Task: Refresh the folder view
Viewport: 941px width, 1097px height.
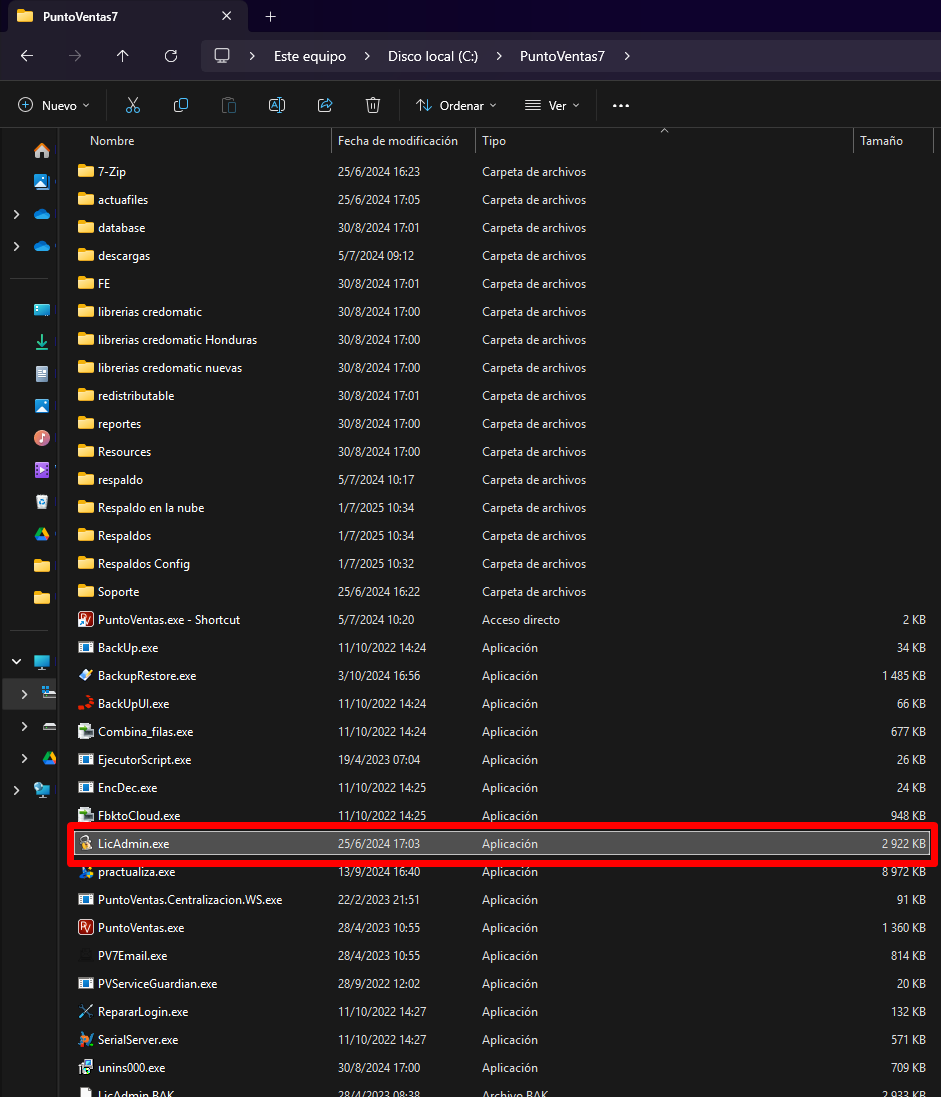Action: [171, 56]
